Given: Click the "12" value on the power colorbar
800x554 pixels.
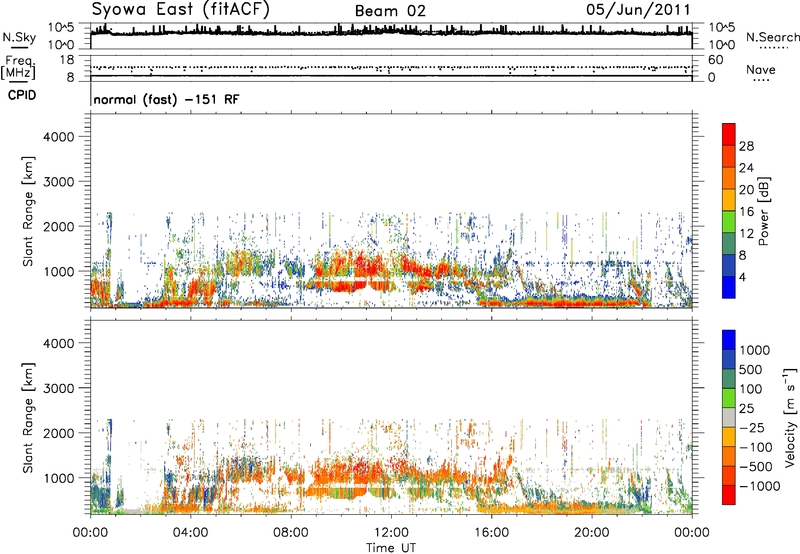Looking at the screenshot, I should [746, 234].
